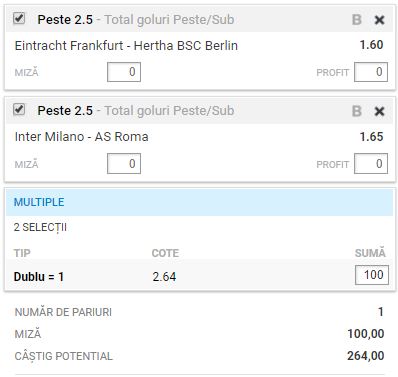Click the Dublu SUMĂ field showing 100
This screenshot has width=398, height=377.
pos(372,275)
